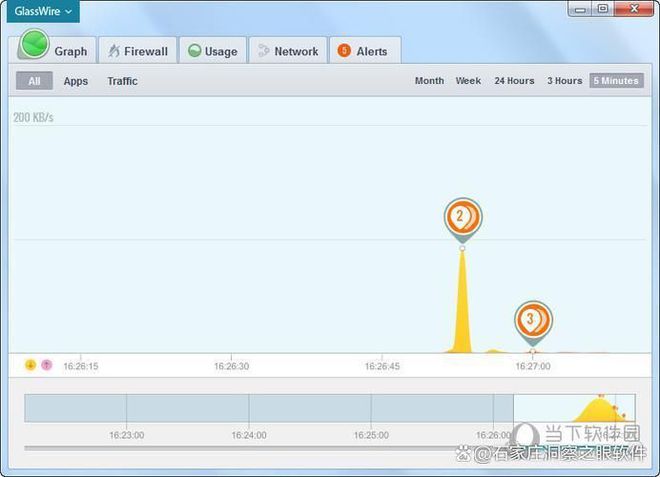The height and width of the screenshot is (477, 660).
Task: Toggle the yellow download traffic indicator
Action: [x=30, y=365]
